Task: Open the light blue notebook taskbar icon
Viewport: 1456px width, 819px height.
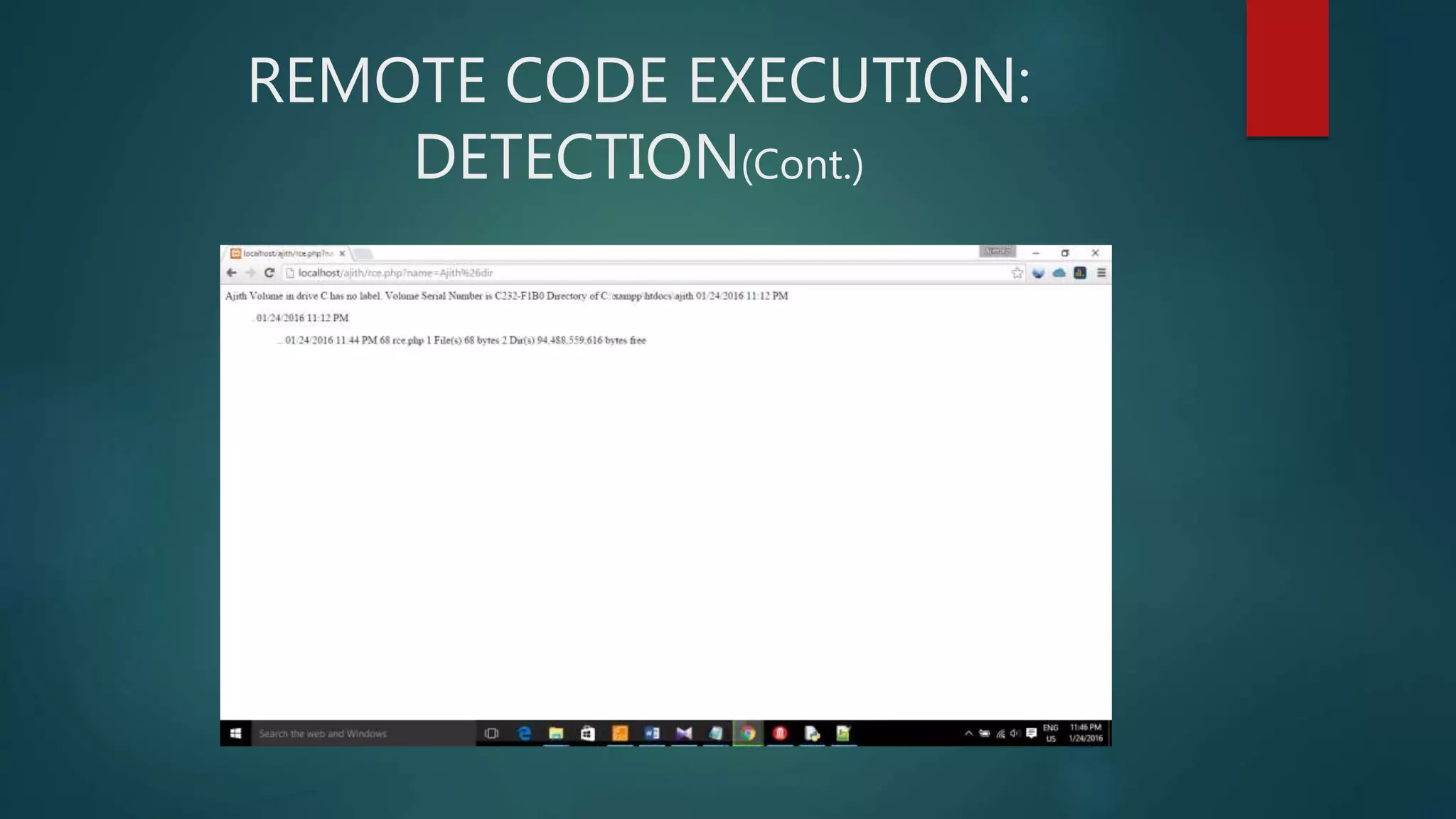Action: 716,733
